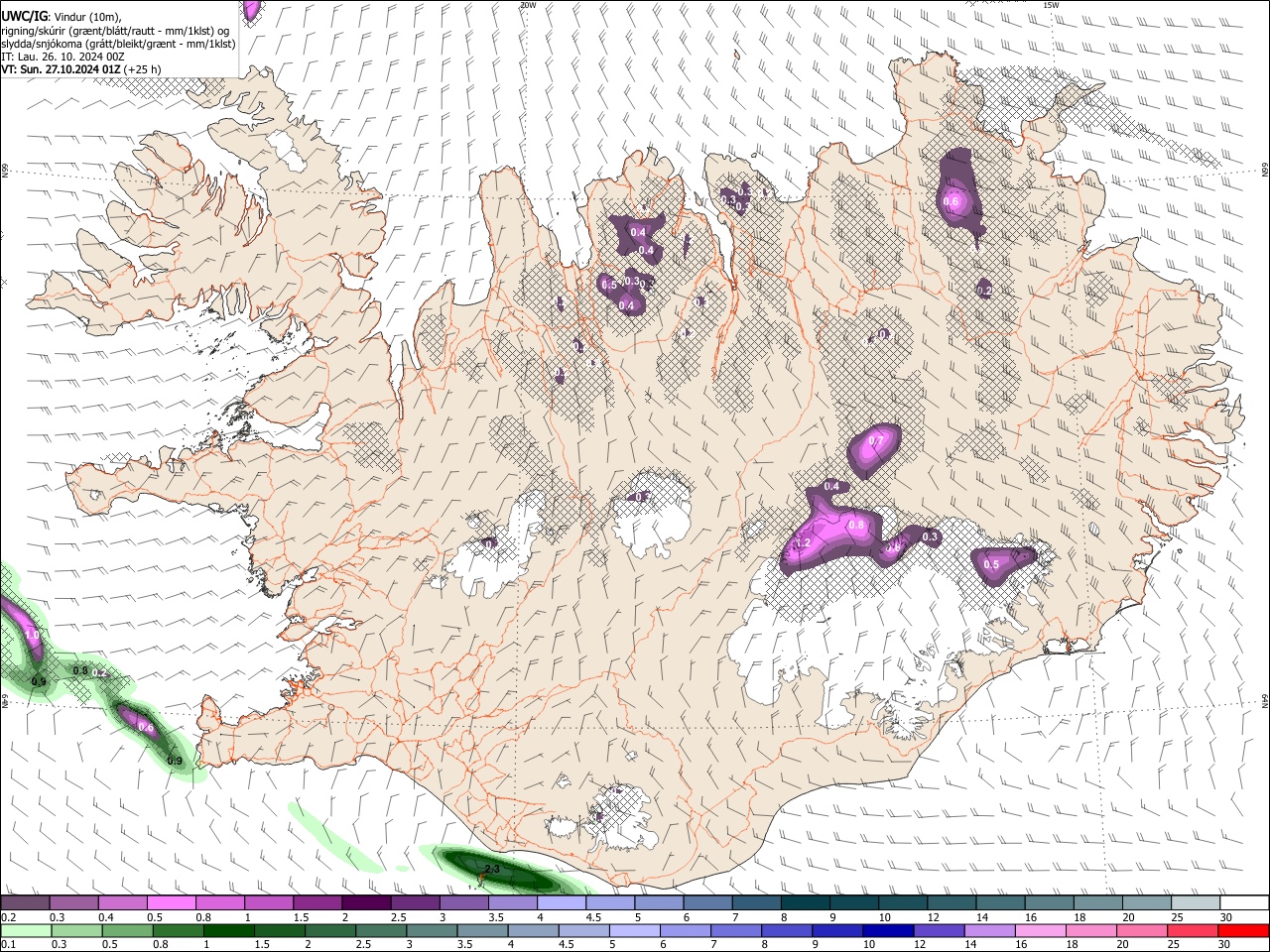Click the '1.0' precipitation value near the west edge
This screenshot has height=952, width=1270.
click(x=31, y=635)
